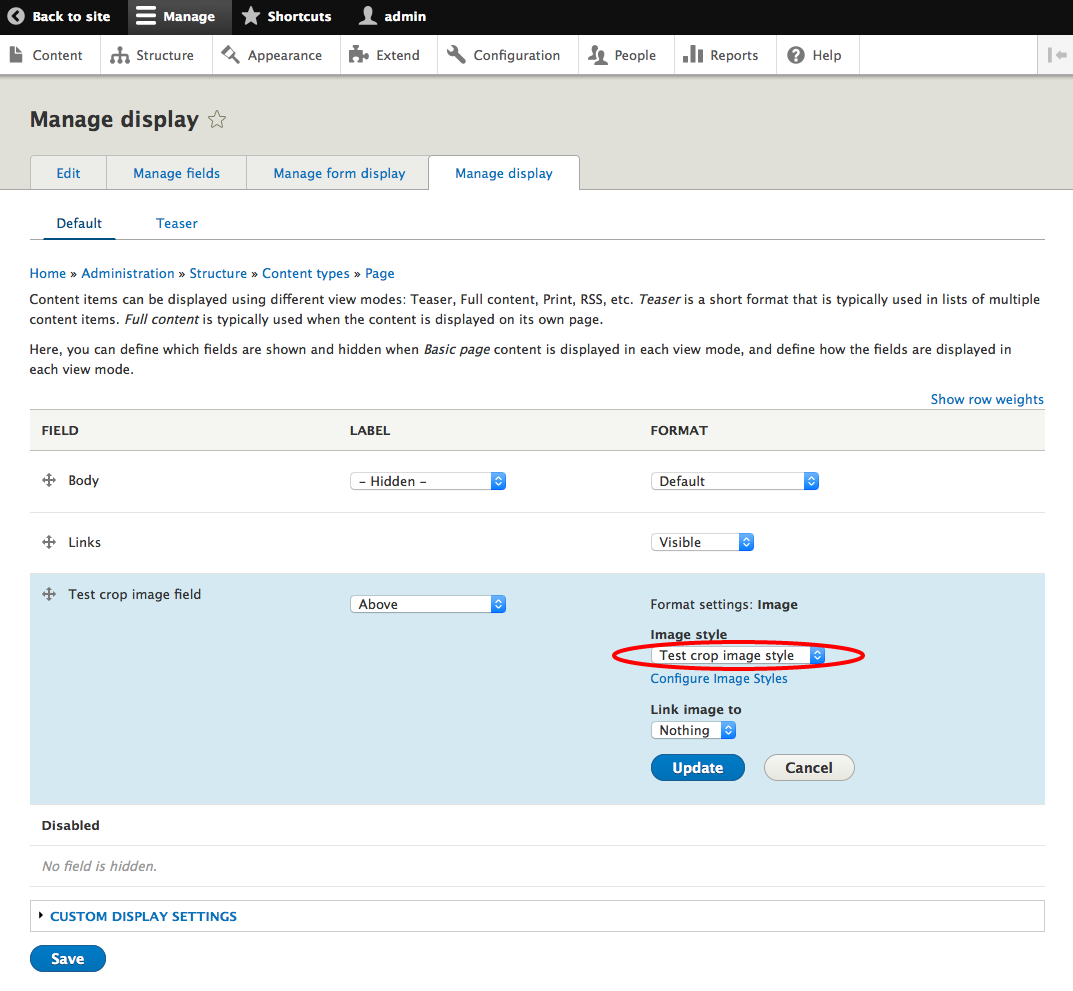The image size is (1073, 991).
Task: Open the Configuration wrench menu
Action: pos(504,55)
